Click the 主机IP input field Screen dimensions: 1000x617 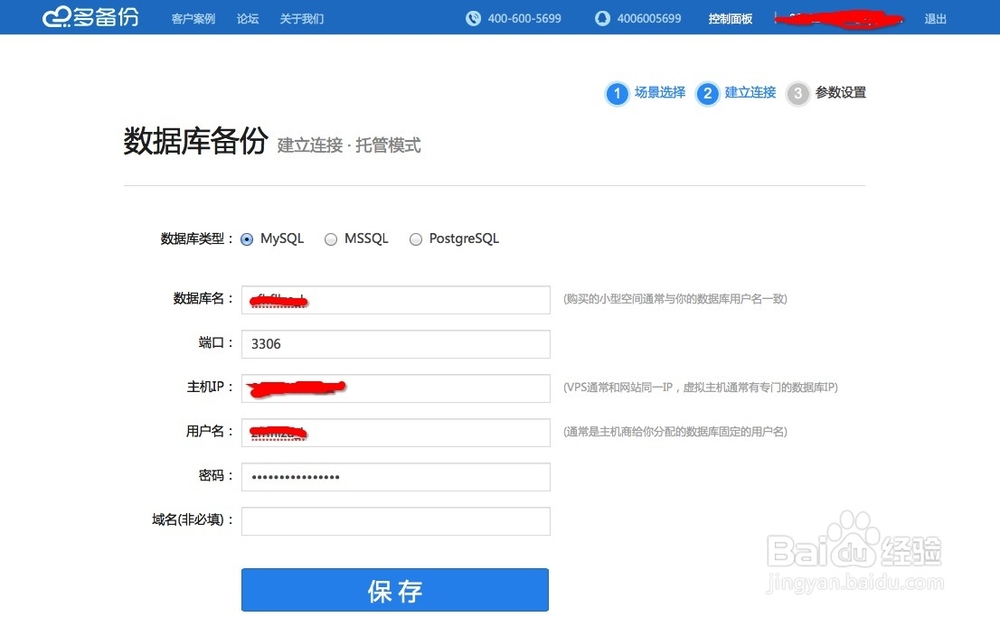(x=395, y=388)
